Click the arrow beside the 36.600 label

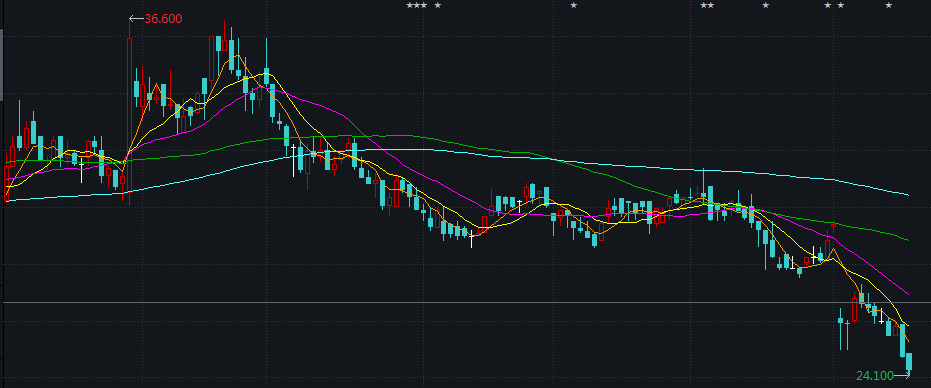136,19
